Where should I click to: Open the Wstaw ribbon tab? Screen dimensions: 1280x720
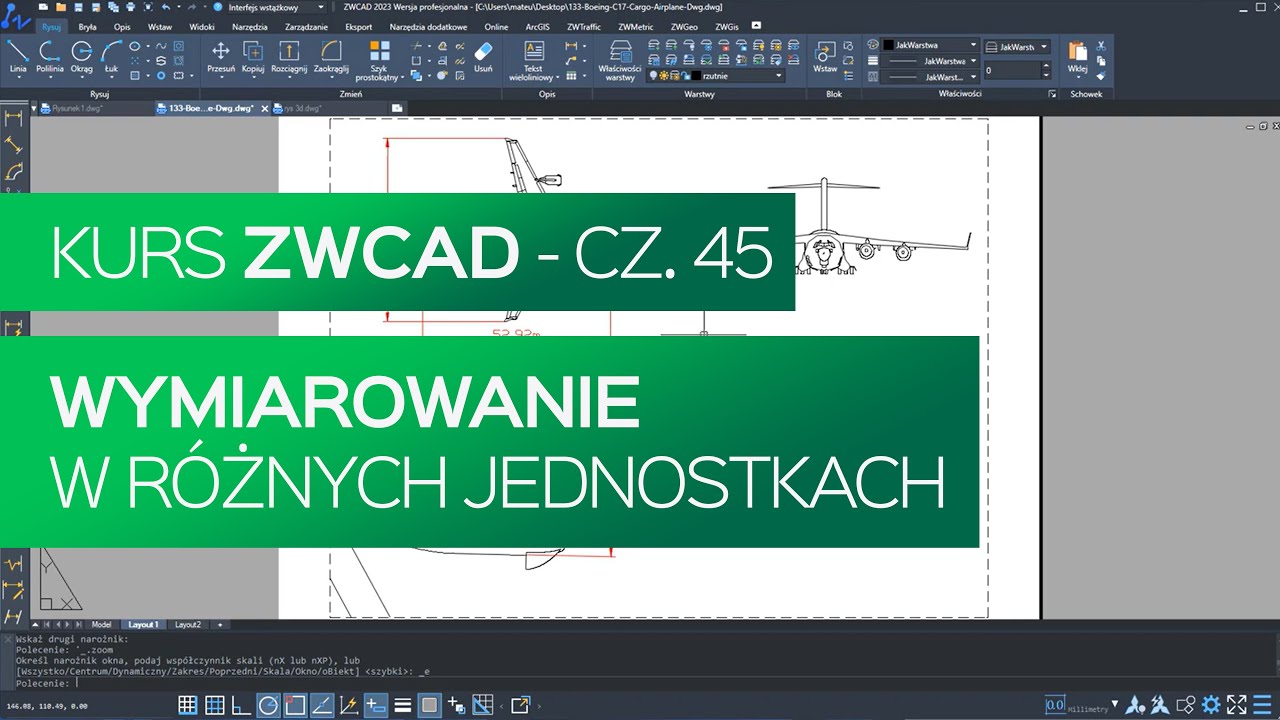pos(159,27)
